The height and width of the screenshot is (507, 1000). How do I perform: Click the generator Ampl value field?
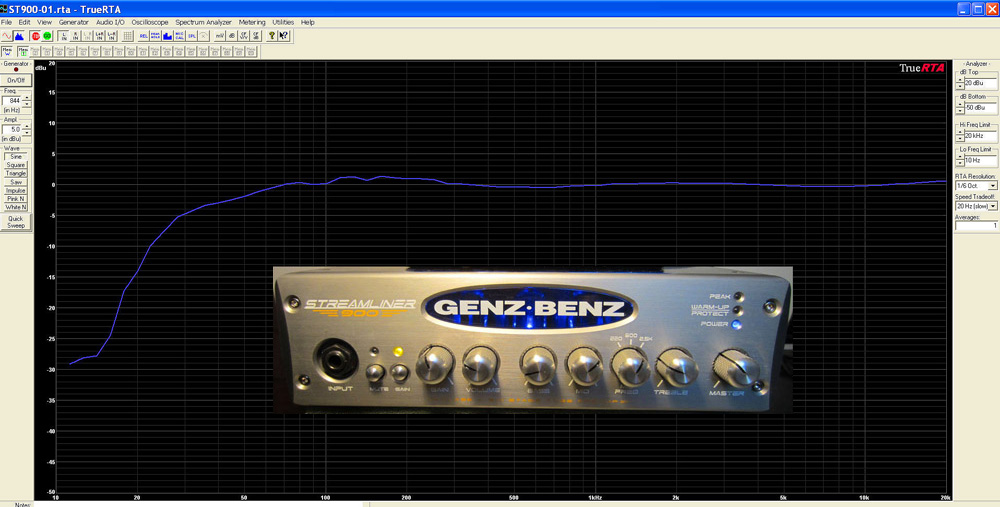coord(12,129)
